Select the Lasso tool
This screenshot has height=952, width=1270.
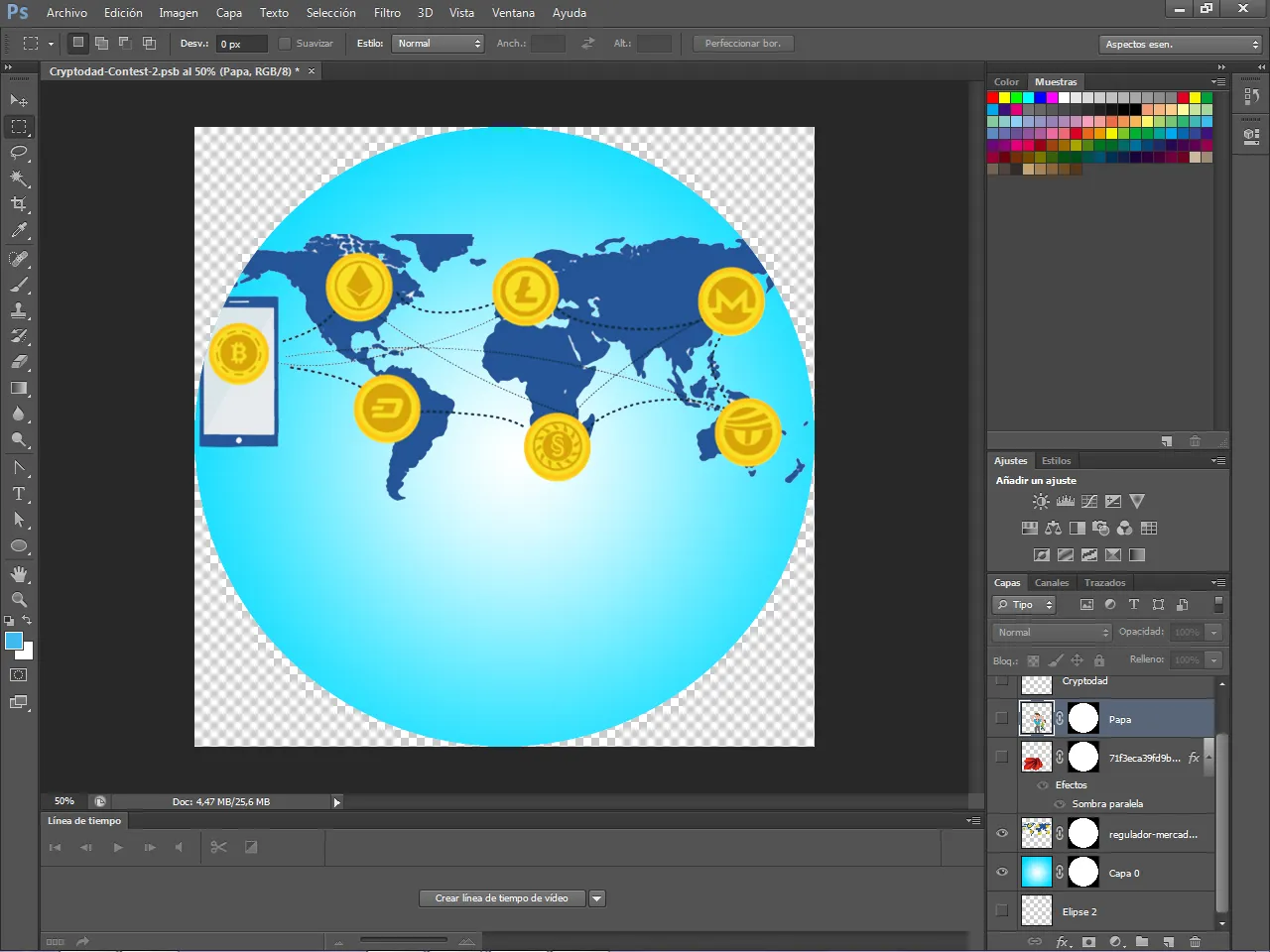tap(19, 153)
